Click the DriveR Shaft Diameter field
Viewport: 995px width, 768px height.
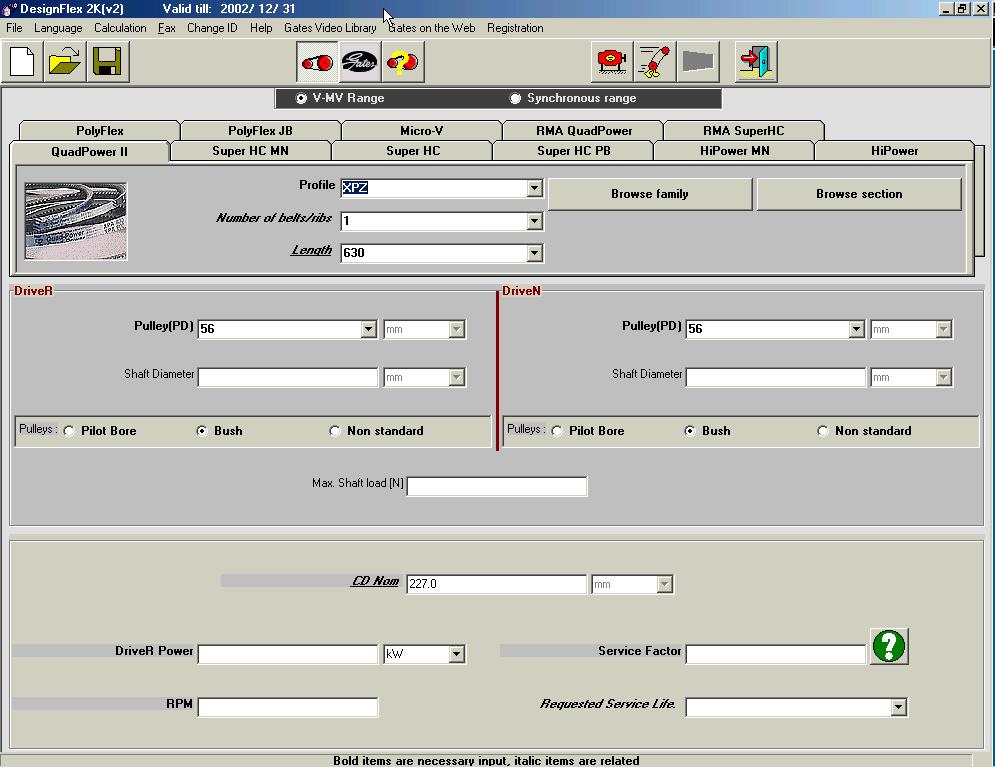pyautogui.click(x=288, y=377)
